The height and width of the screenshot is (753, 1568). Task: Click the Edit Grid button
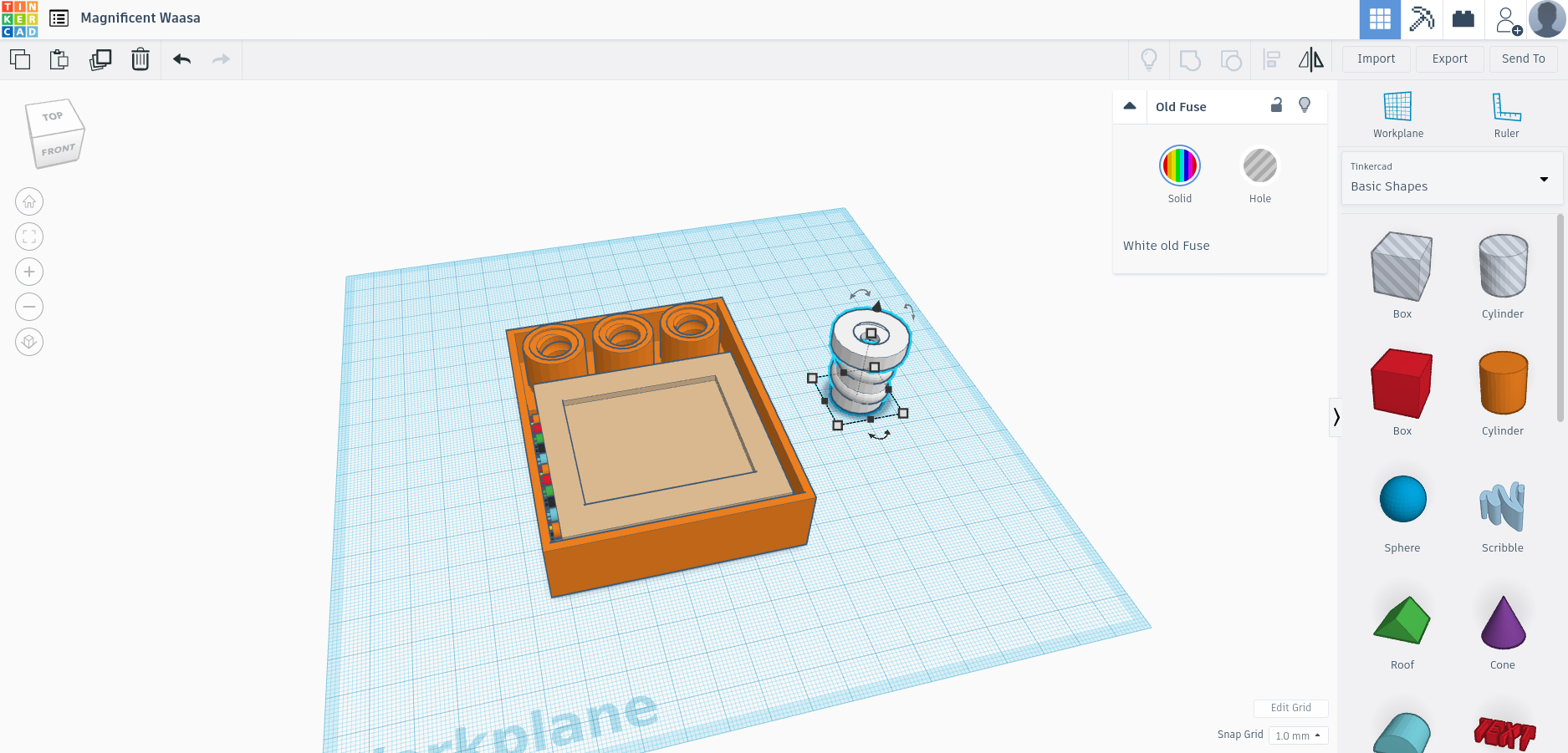1290,708
